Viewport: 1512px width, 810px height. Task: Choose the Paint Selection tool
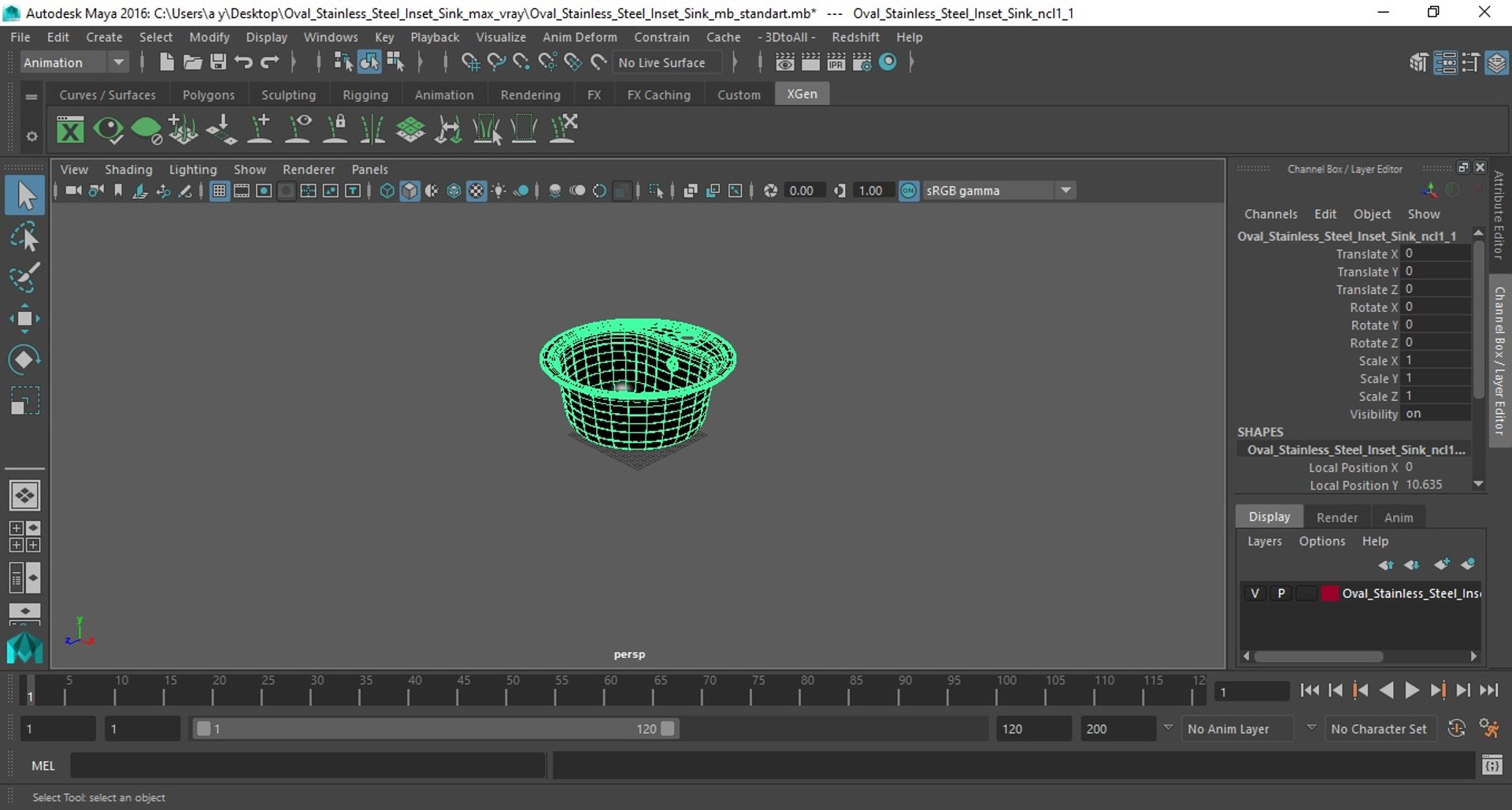(24, 278)
